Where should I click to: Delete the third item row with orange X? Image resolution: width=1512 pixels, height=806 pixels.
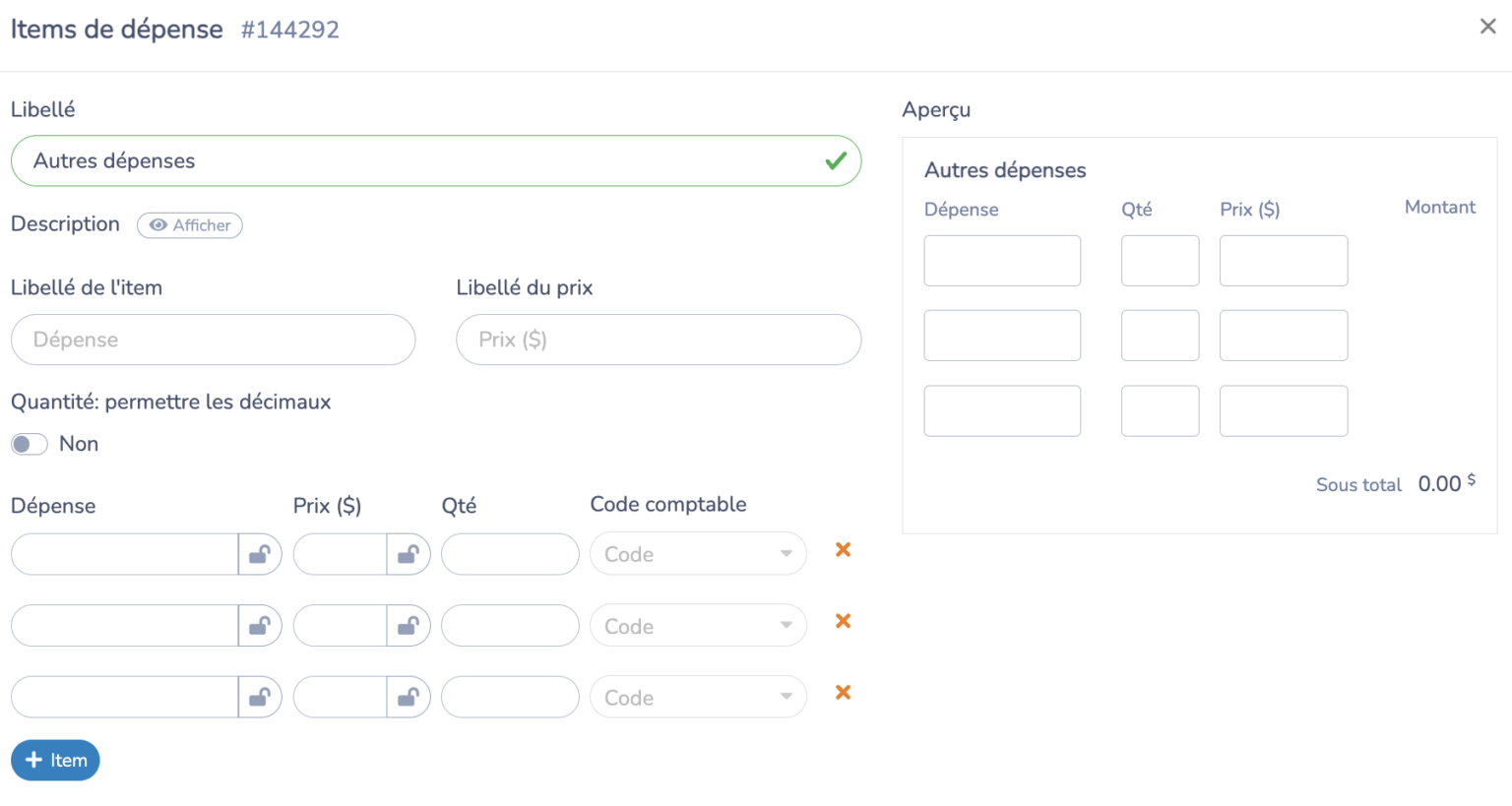(x=843, y=693)
